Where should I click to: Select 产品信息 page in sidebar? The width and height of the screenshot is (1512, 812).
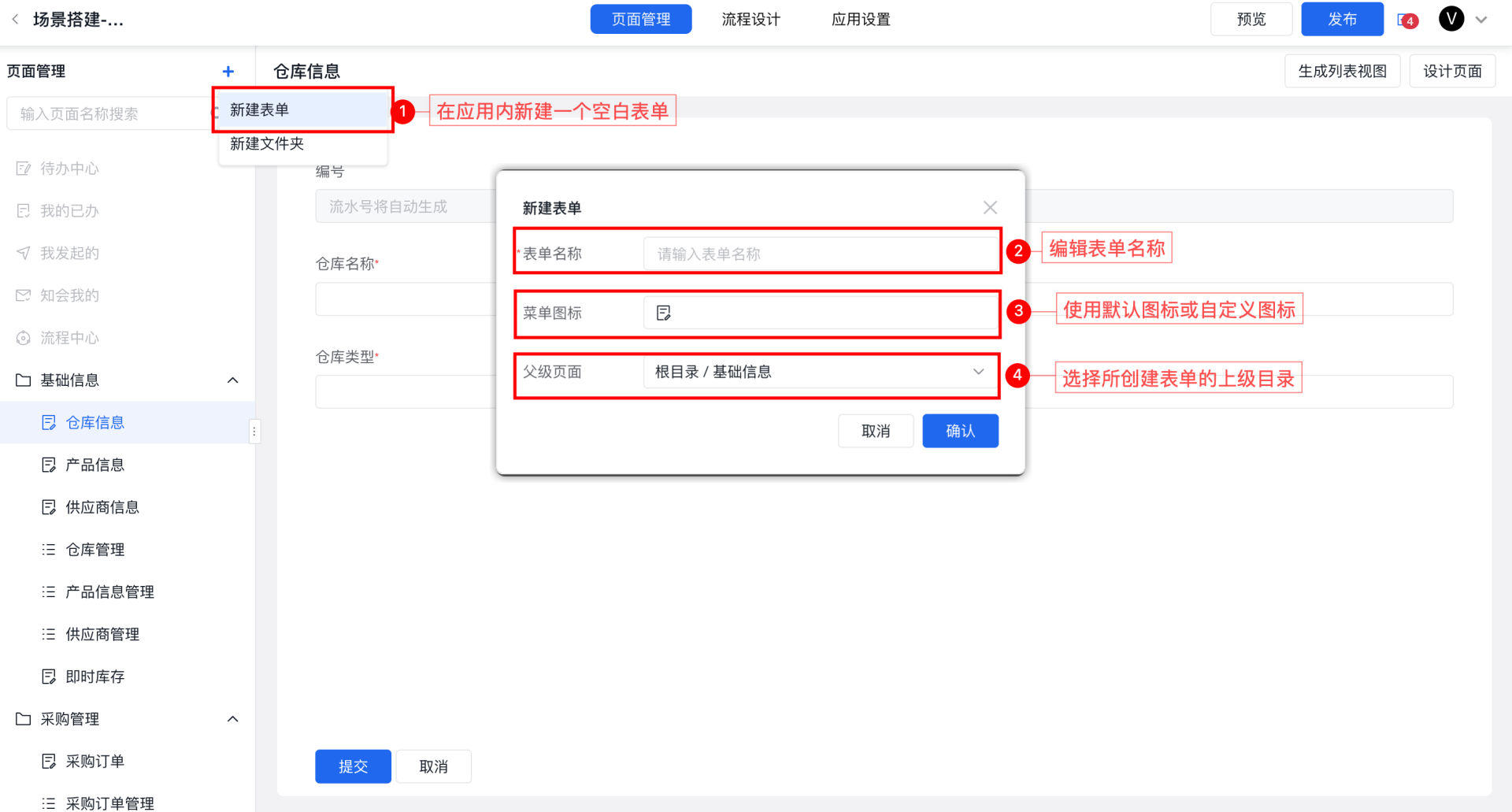pos(94,465)
